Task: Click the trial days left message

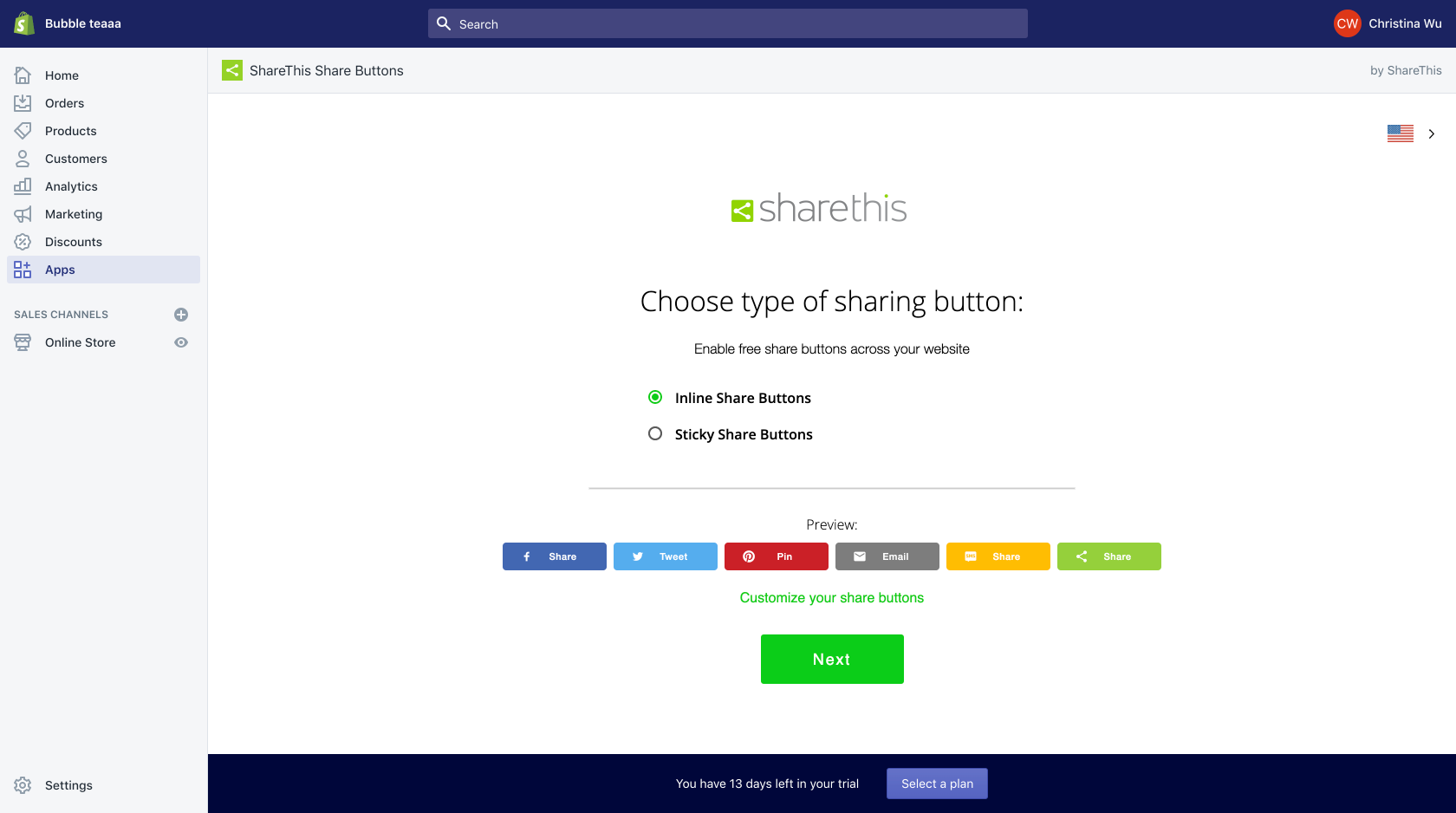Action: point(767,784)
